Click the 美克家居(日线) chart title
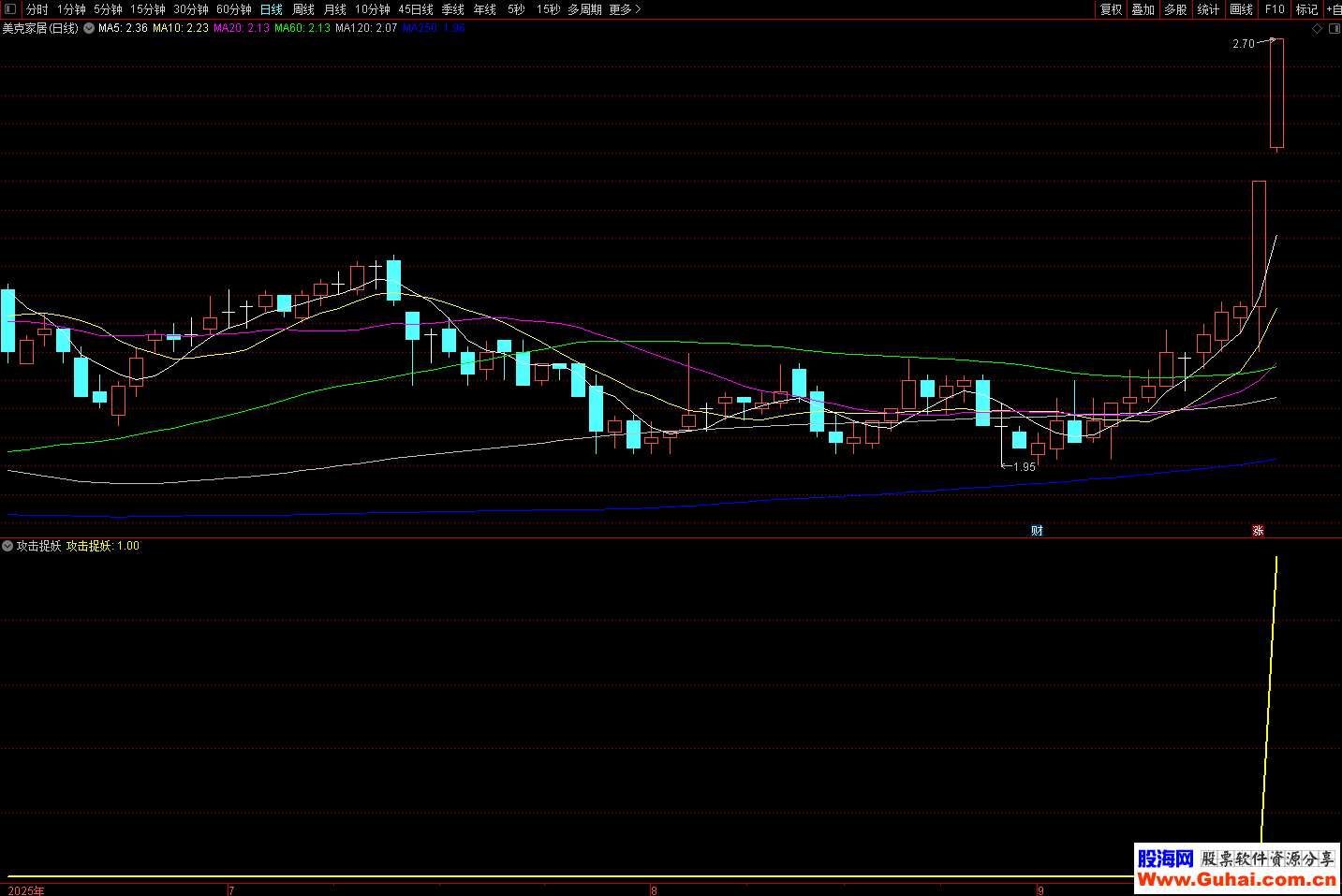The image size is (1342, 896). (40, 28)
